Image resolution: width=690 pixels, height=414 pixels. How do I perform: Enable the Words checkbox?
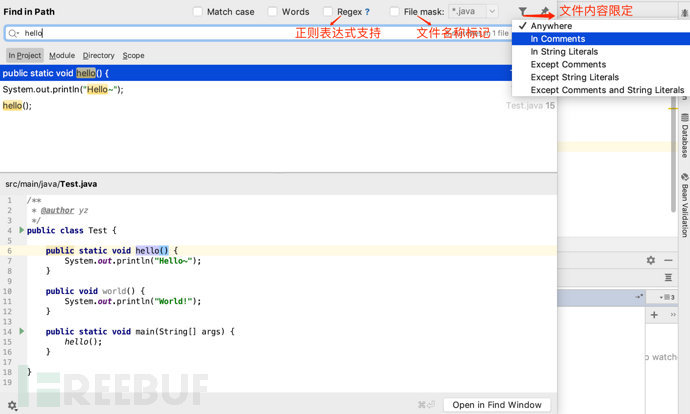pos(273,12)
